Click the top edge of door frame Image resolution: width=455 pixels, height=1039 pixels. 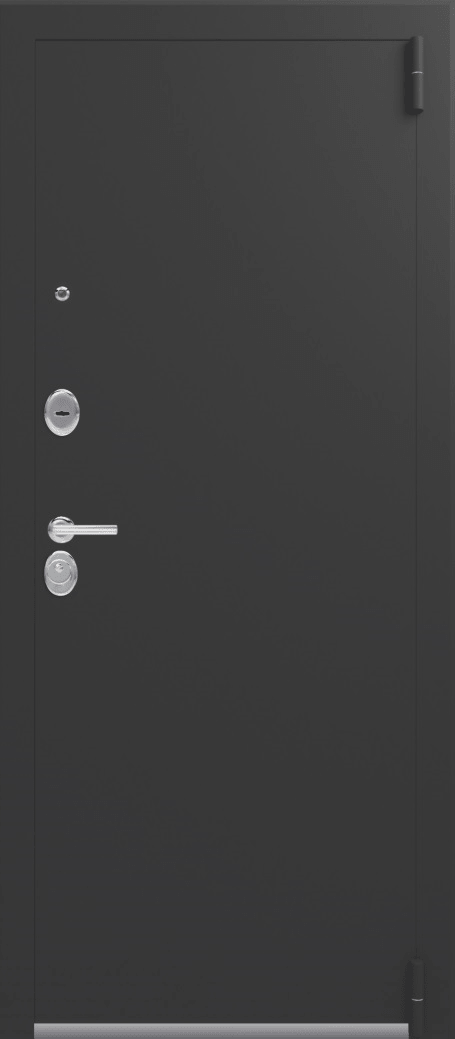pyautogui.click(x=227, y=20)
